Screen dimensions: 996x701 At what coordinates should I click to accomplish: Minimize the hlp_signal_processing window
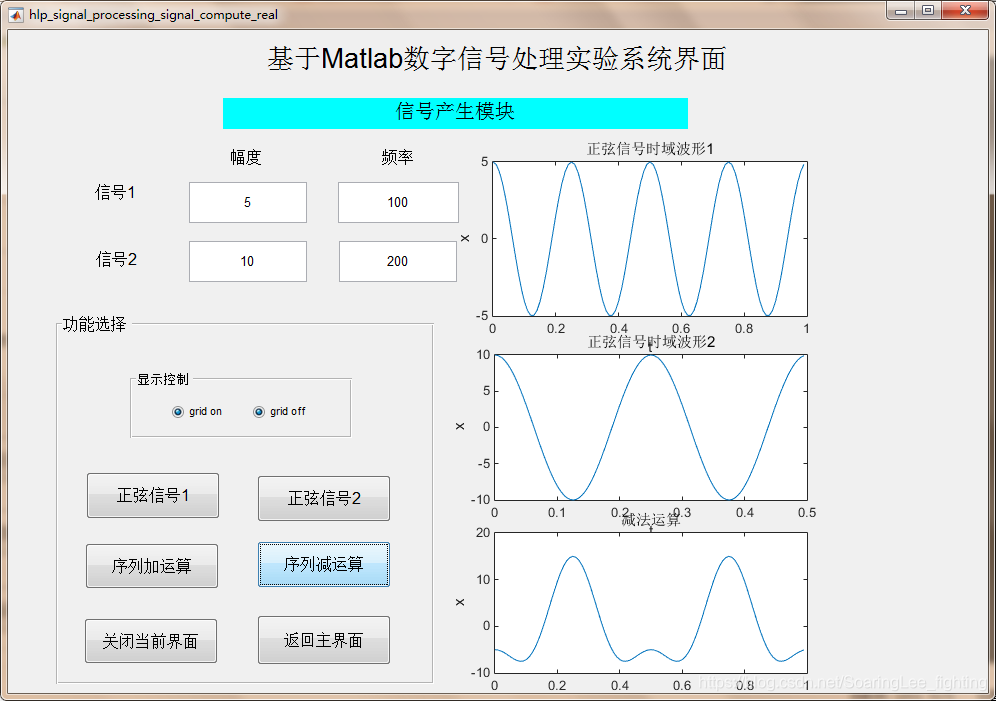pos(901,11)
